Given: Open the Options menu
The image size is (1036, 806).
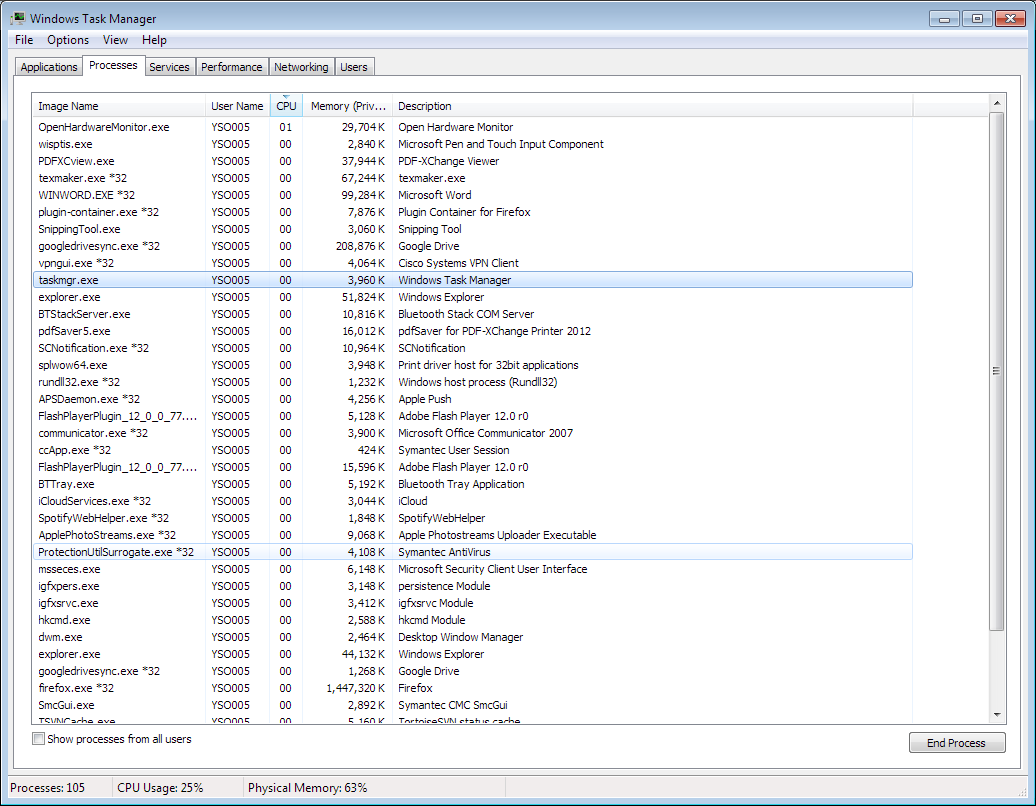Looking at the screenshot, I should 67,40.
